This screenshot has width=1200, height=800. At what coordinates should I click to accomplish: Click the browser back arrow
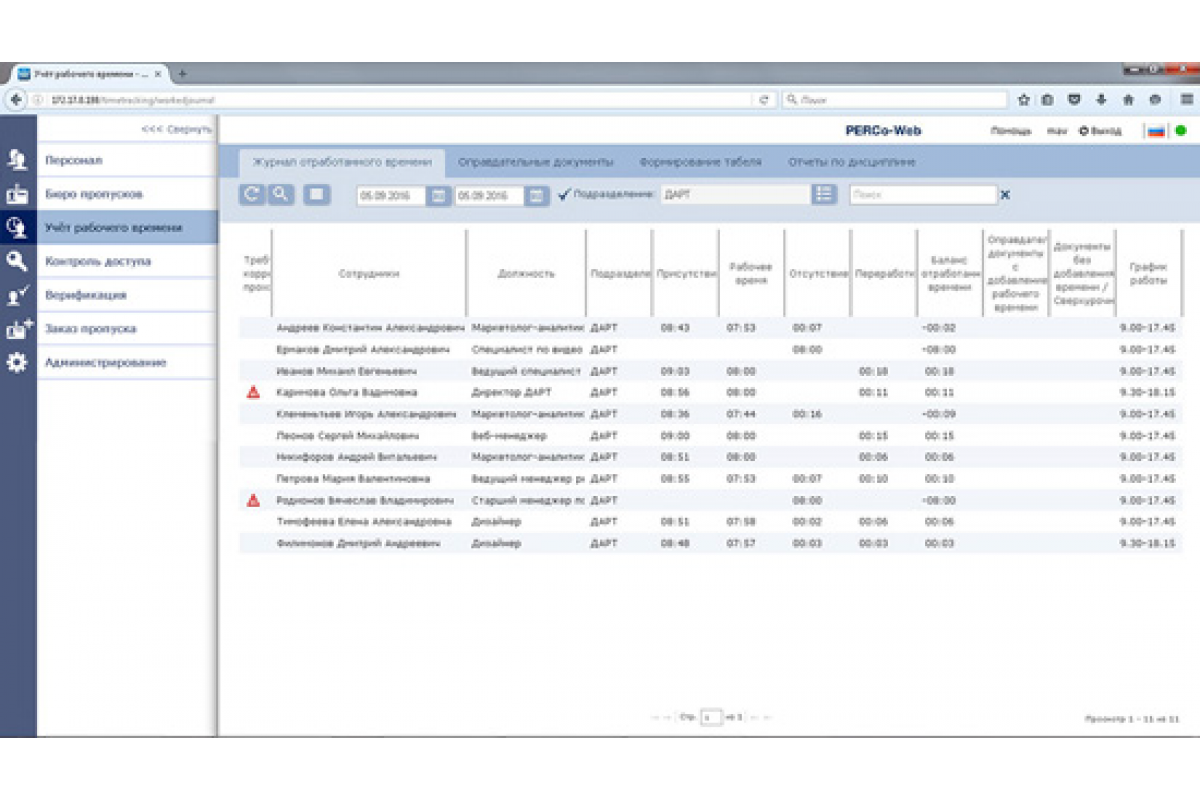click(16, 100)
